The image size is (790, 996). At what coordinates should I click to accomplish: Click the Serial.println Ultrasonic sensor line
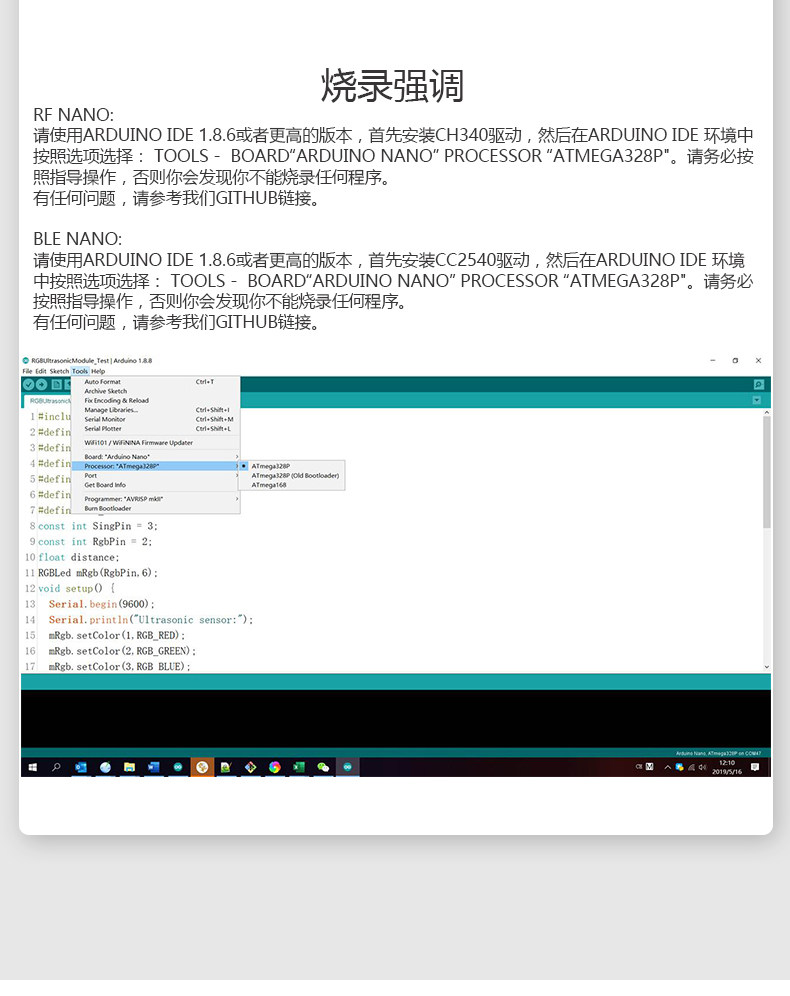(151, 620)
